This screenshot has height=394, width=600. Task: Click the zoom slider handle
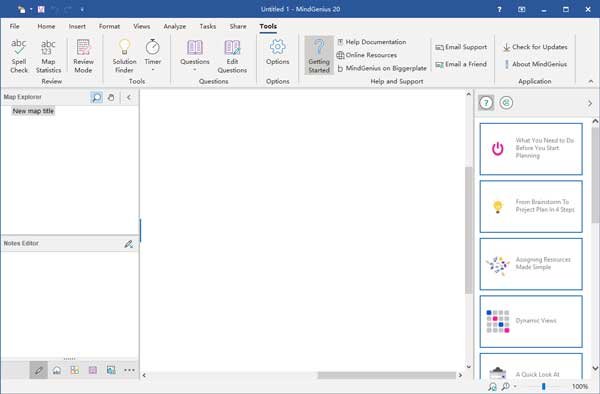[x=543, y=387]
